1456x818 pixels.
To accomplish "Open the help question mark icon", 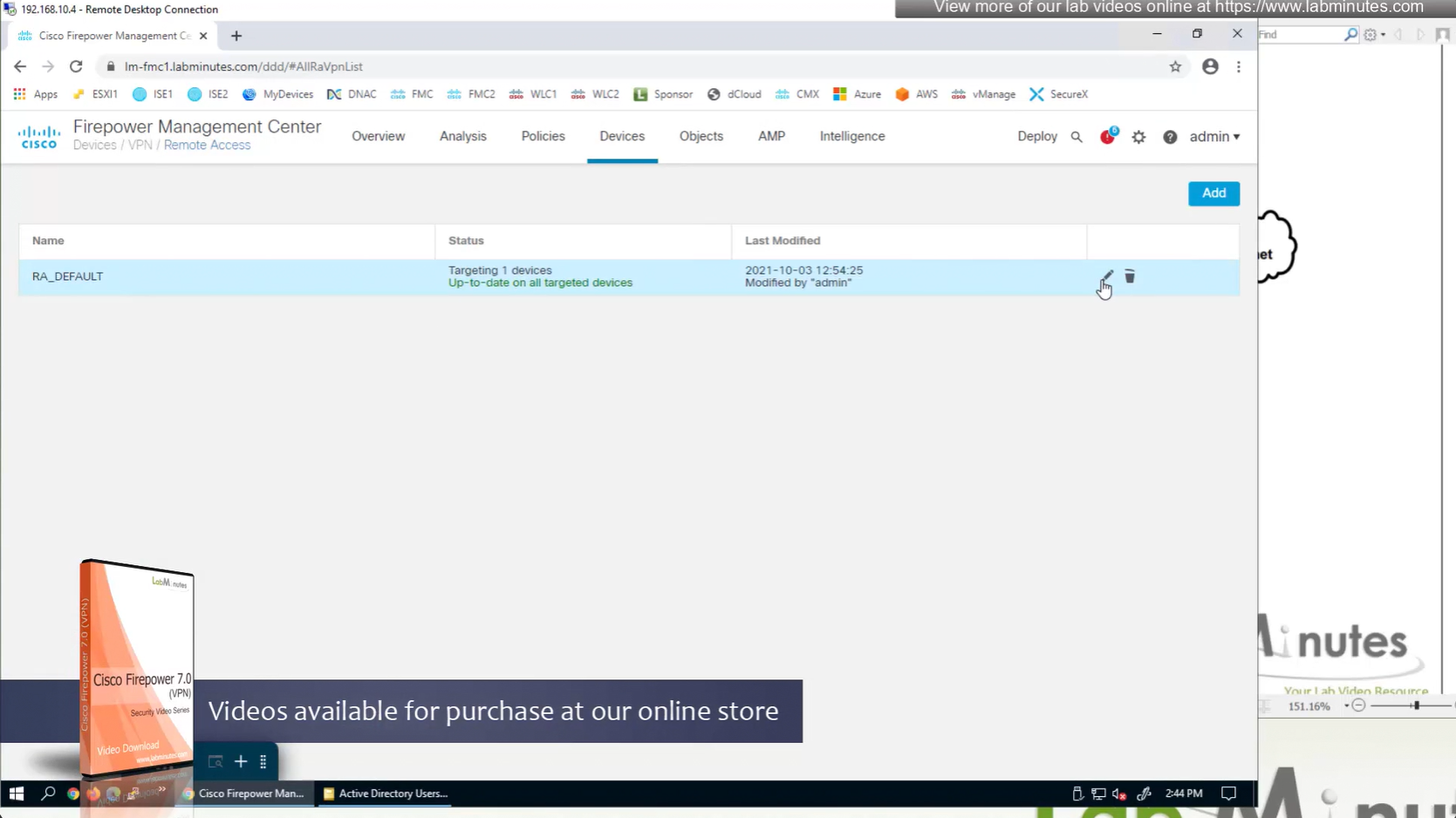I will click(1170, 137).
